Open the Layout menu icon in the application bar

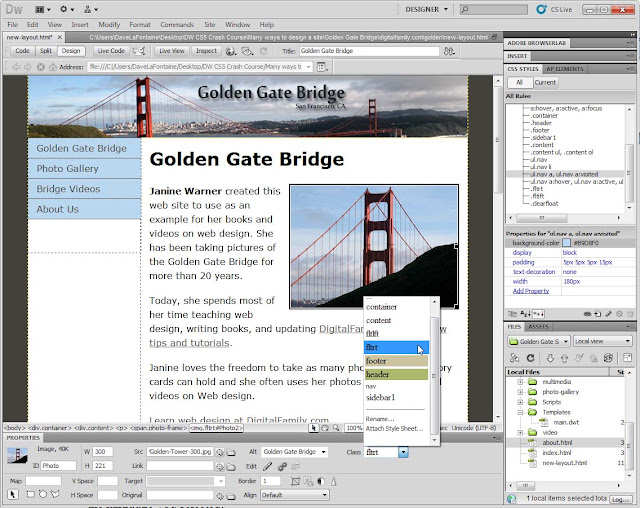[42, 9]
